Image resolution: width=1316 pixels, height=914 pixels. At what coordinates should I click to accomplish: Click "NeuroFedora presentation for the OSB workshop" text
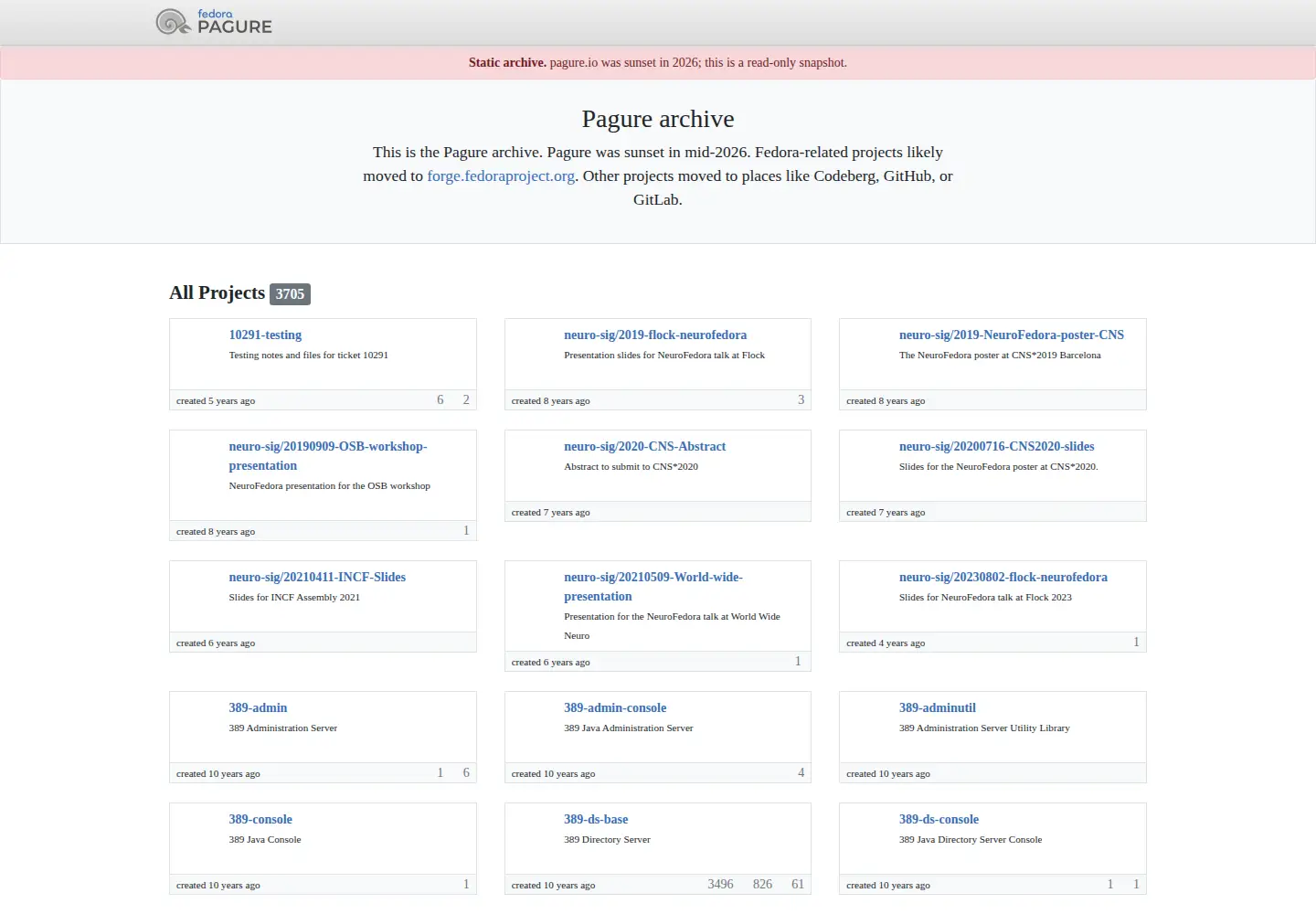[x=329, y=486]
